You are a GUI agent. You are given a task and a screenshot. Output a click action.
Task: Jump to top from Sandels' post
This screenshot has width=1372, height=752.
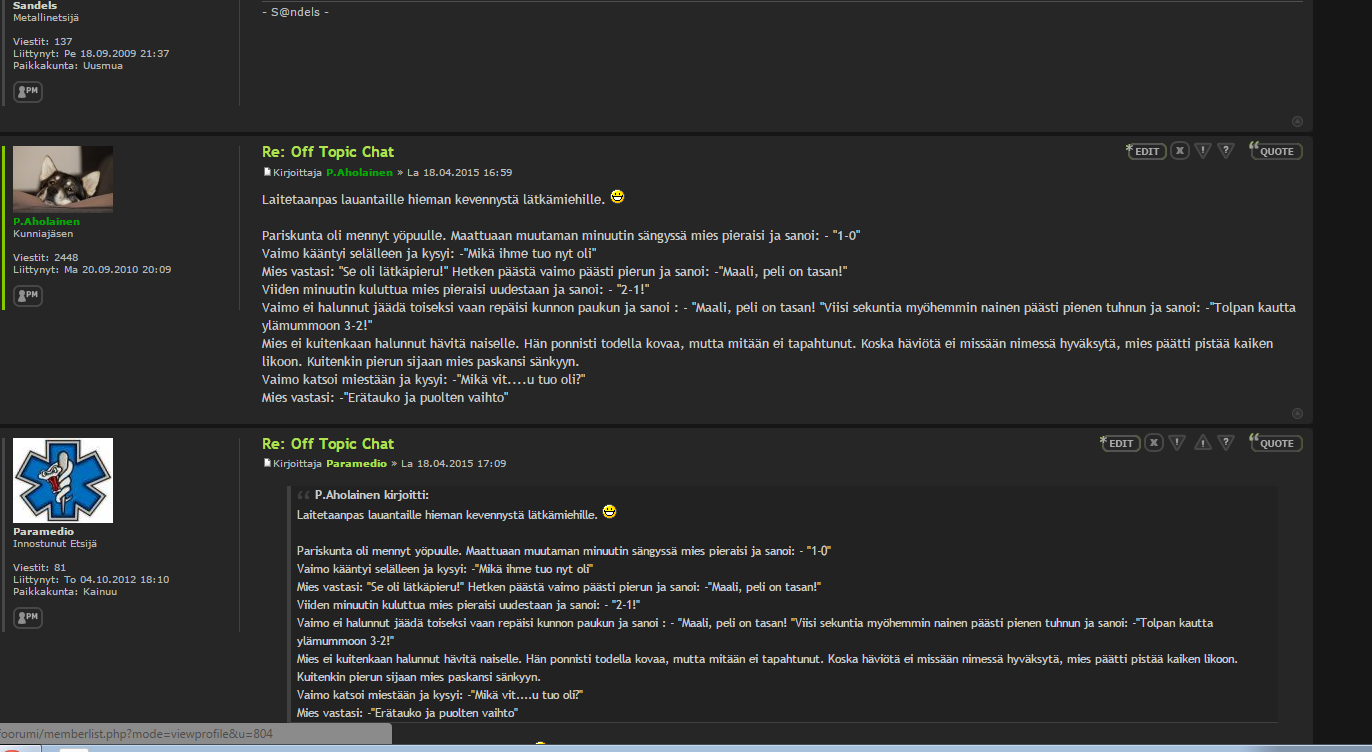click(x=1297, y=121)
